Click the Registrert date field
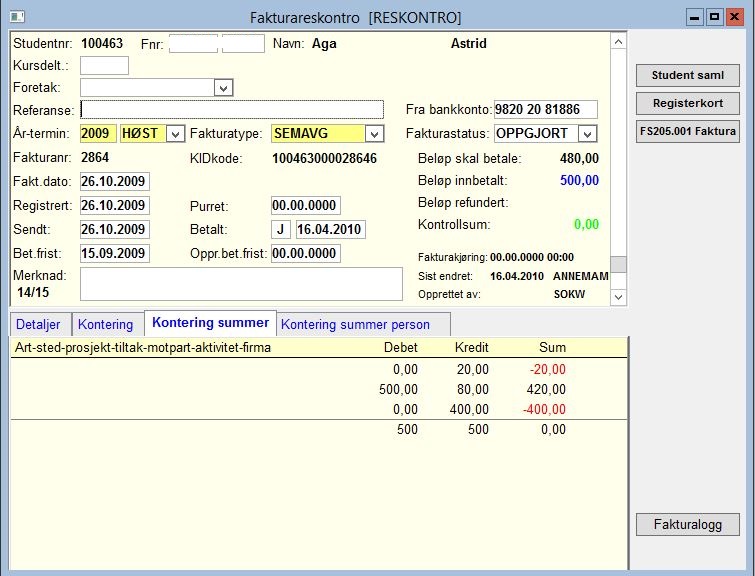The height and width of the screenshot is (576, 755). (115, 206)
